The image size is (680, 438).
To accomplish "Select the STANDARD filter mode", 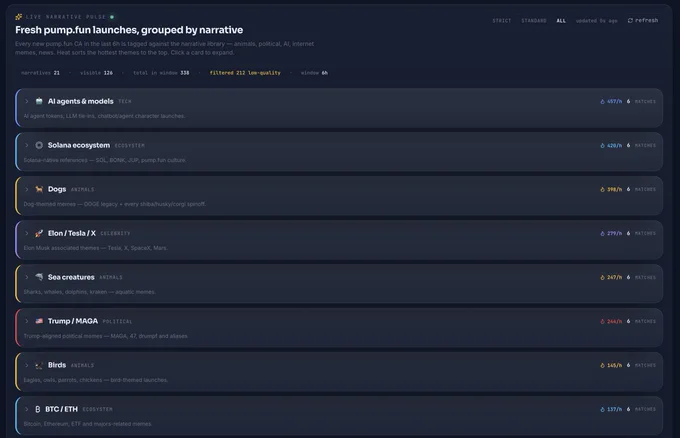I will (x=534, y=21).
